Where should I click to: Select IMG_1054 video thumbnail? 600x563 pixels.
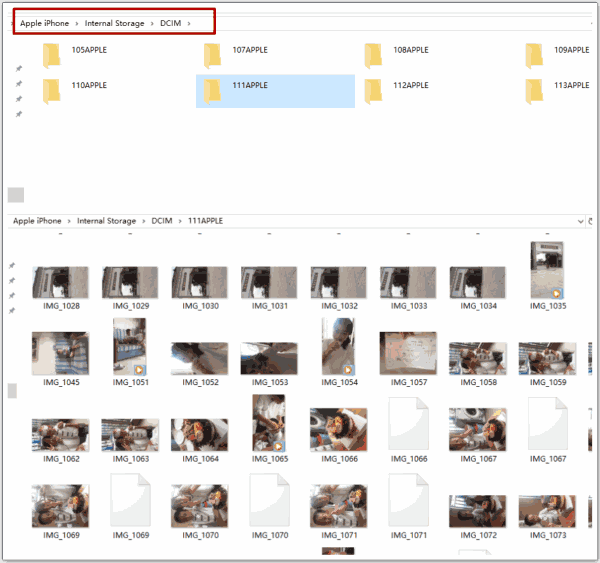[338, 346]
